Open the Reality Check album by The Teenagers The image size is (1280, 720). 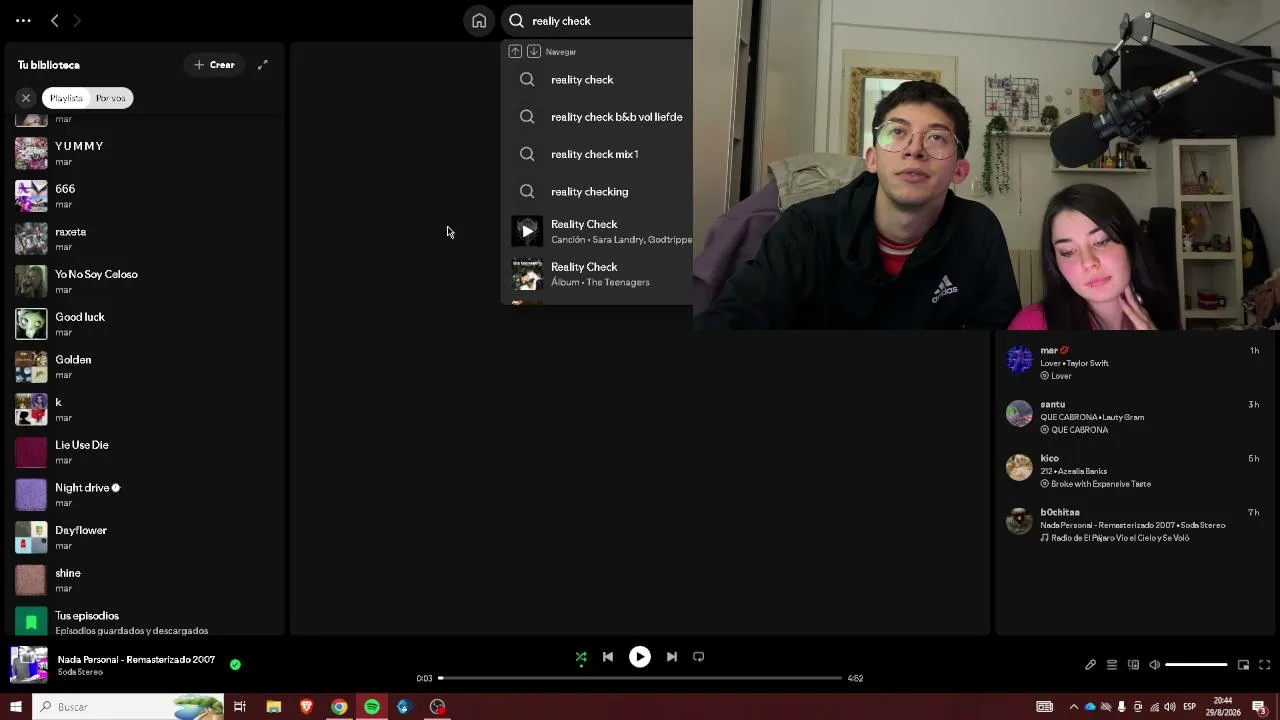598,274
